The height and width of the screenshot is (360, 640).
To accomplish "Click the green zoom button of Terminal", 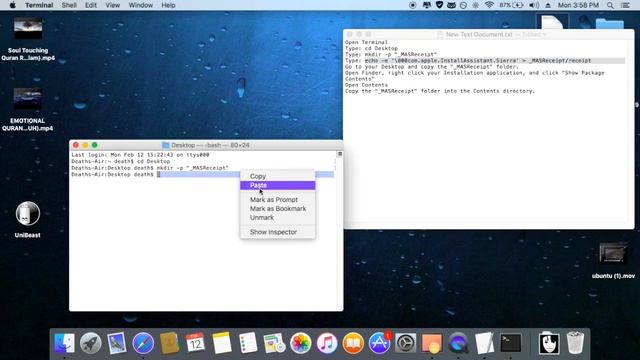I will [95, 145].
